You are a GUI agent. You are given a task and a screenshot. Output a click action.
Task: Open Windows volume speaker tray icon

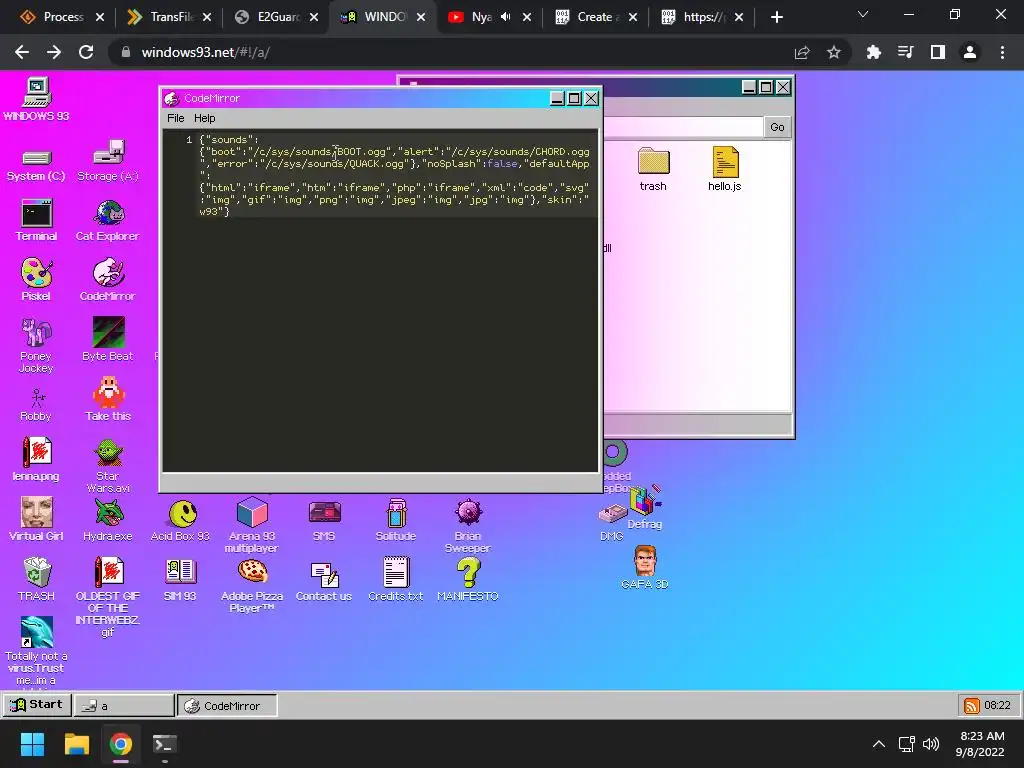[x=931, y=744]
